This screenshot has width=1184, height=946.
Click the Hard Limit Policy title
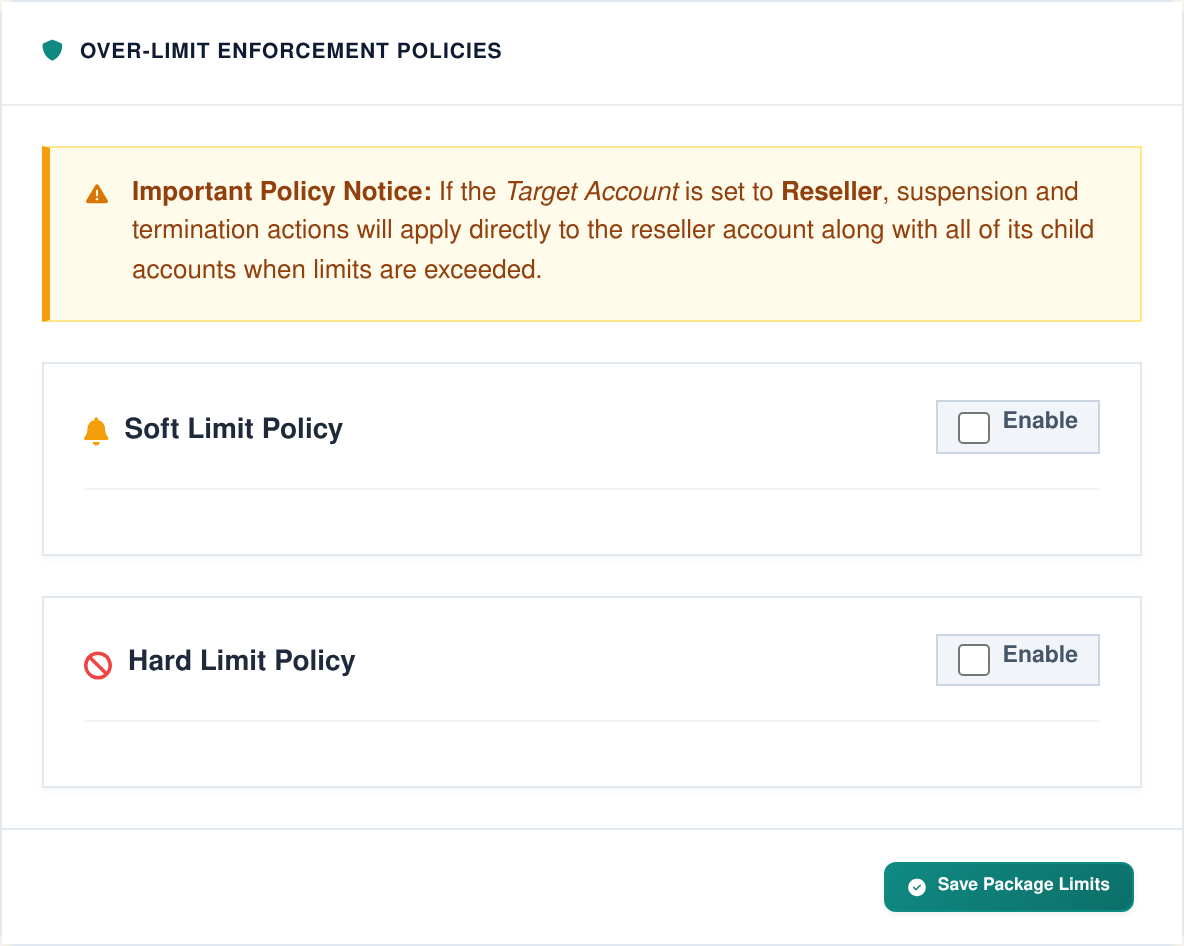pyautogui.click(x=242, y=661)
